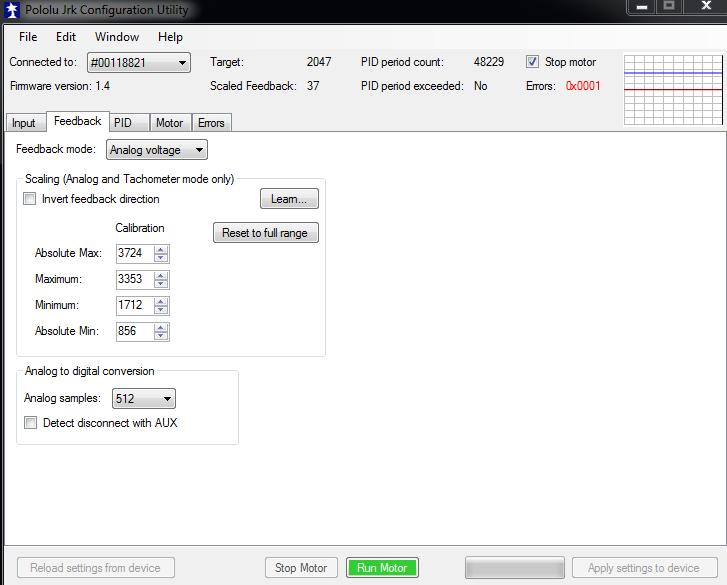Expand the Analog samples dropdown
Viewport: 727px width, 585px height.
point(144,398)
